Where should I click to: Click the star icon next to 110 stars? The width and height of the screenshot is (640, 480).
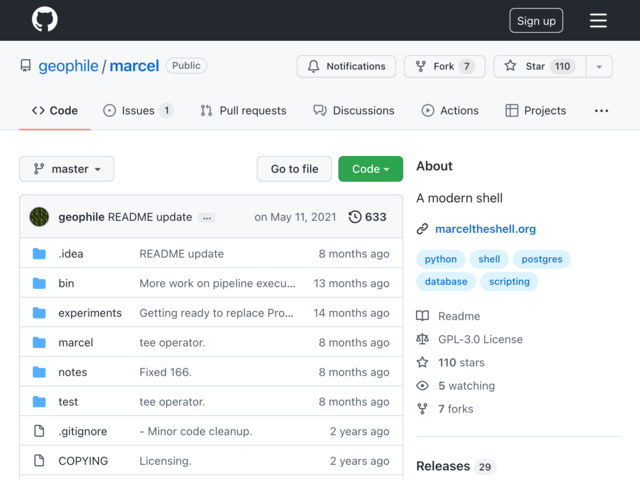tap(422, 362)
